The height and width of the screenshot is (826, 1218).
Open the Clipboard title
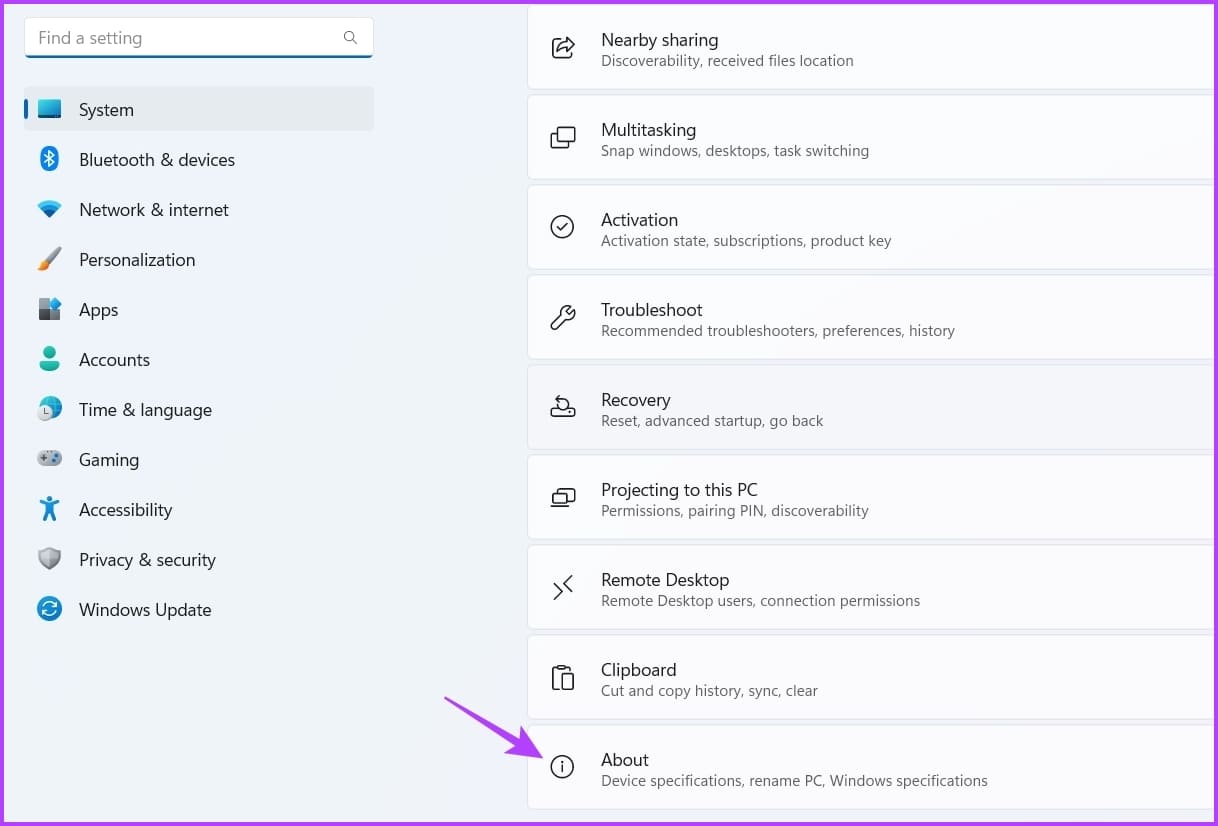click(x=638, y=670)
